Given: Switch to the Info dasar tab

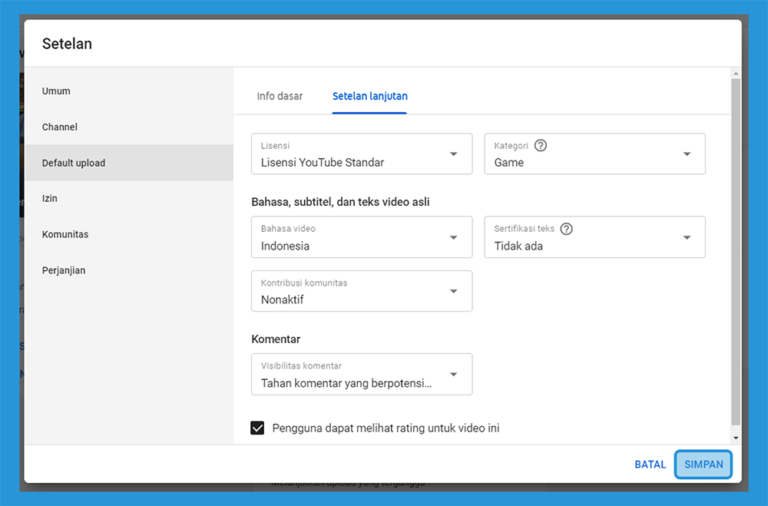Looking at the screenshot, I should point(280,96).
